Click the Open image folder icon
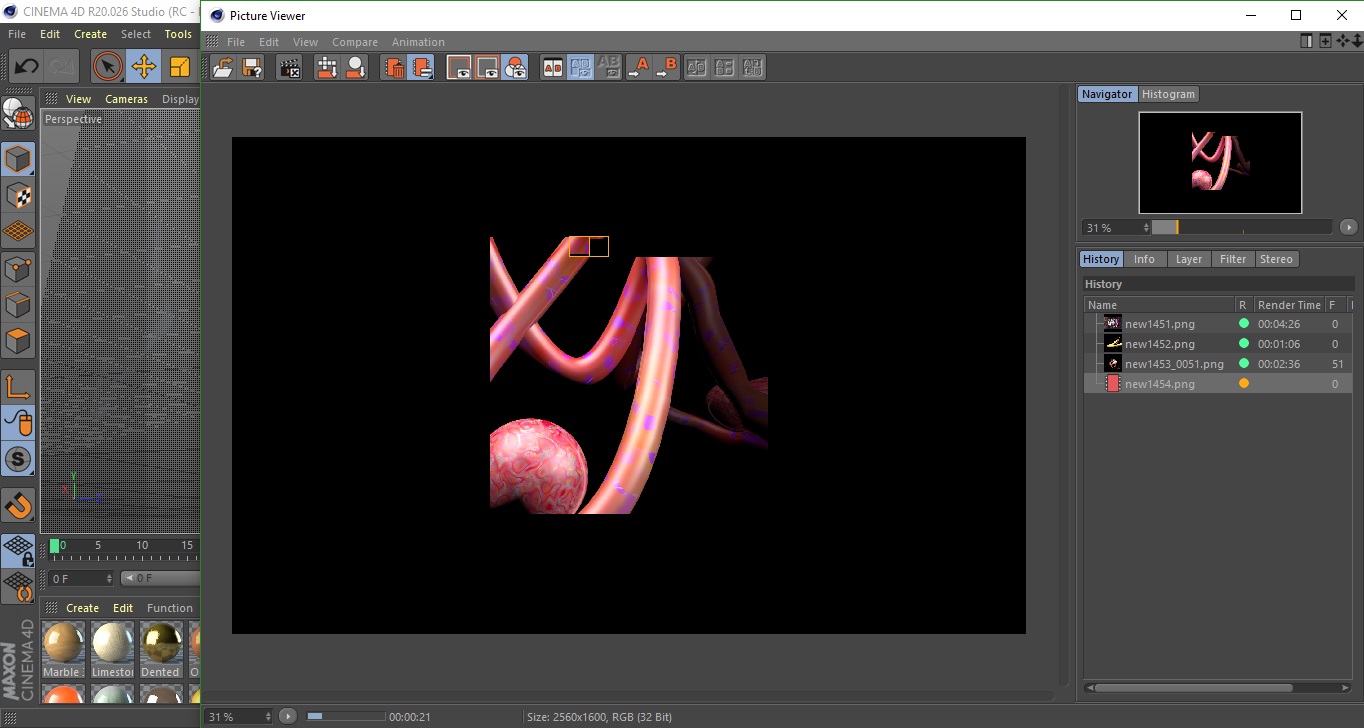The height and width of the screenshot is (728, 1364). pos(223,68)
